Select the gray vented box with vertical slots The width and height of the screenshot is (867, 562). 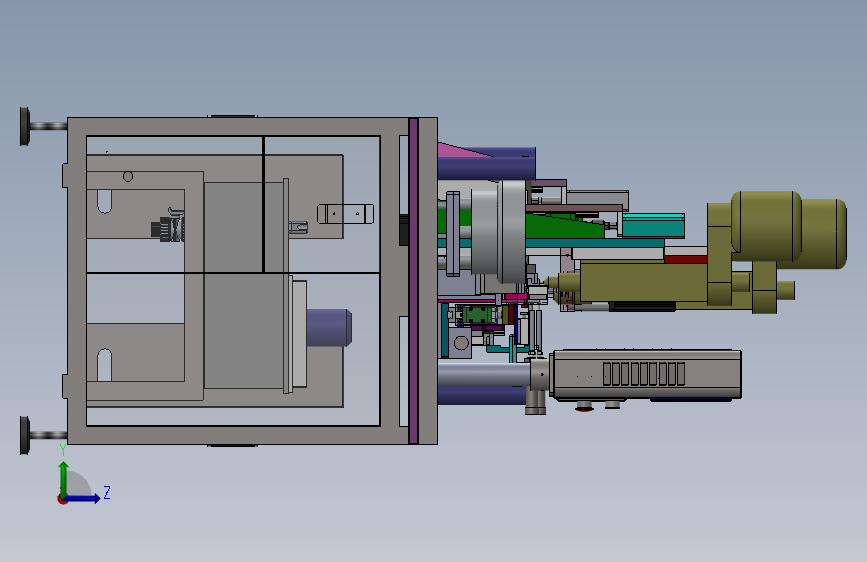pos(645,374)
